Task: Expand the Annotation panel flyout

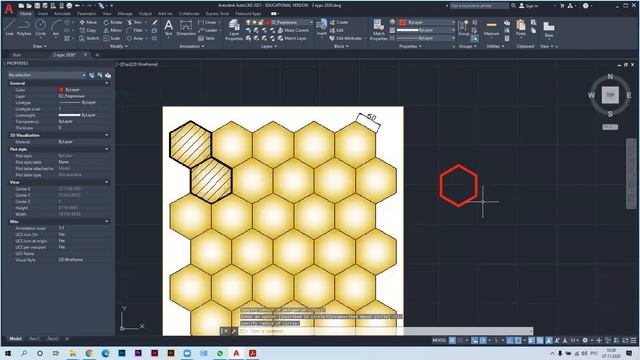Action: [x=192, y=47]
